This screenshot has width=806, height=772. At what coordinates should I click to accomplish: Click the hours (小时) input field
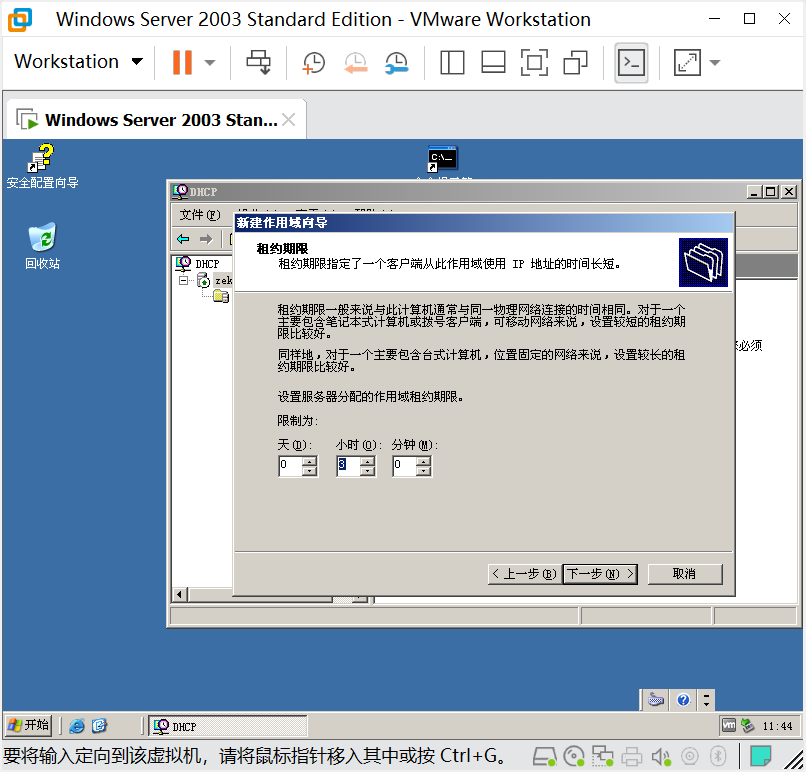tap(348, 466)
